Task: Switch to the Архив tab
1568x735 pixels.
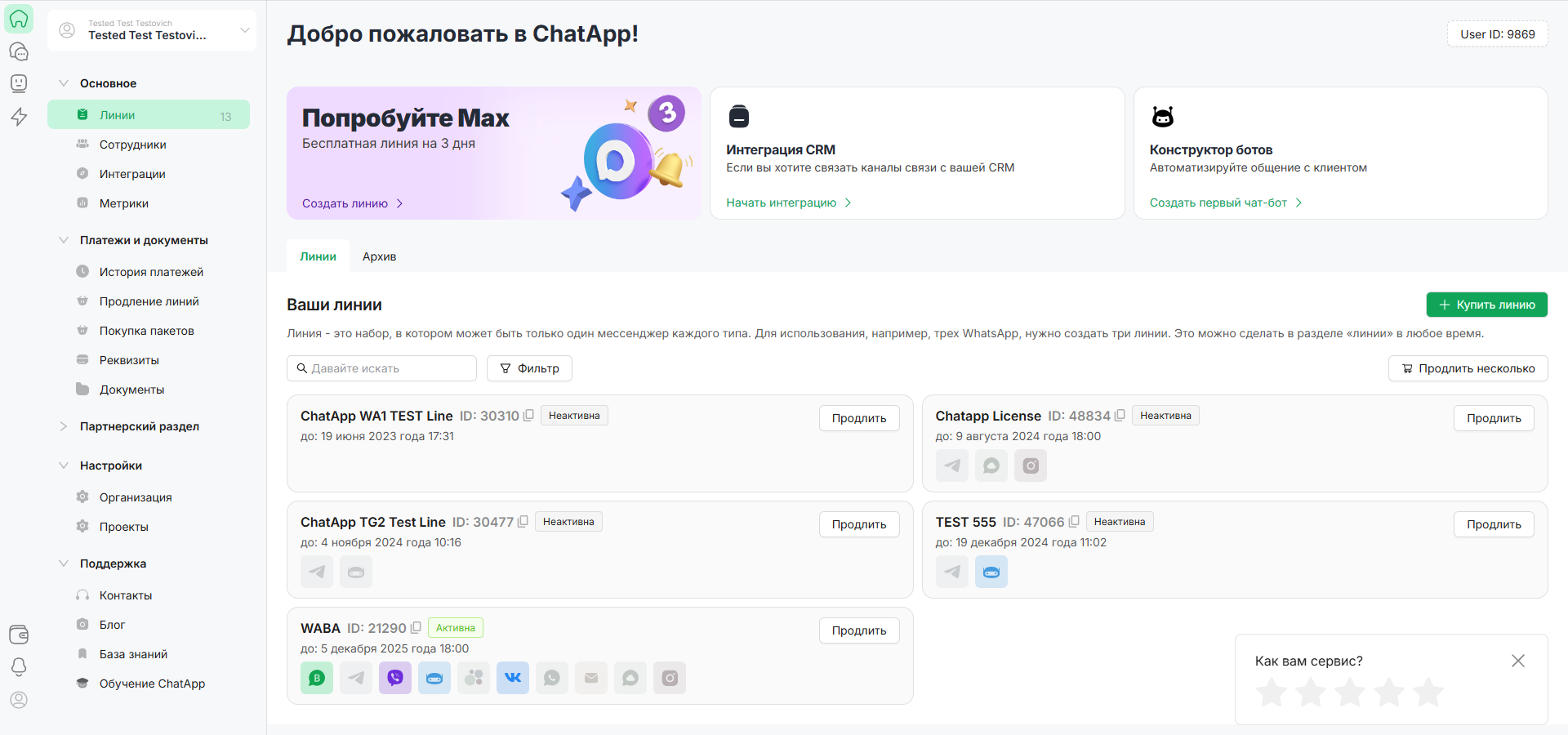Action: click(x=379, y=256)
